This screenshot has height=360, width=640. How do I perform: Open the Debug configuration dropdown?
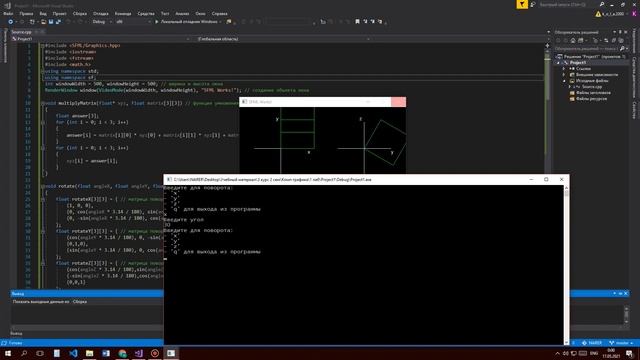click(x=102, y=22)
